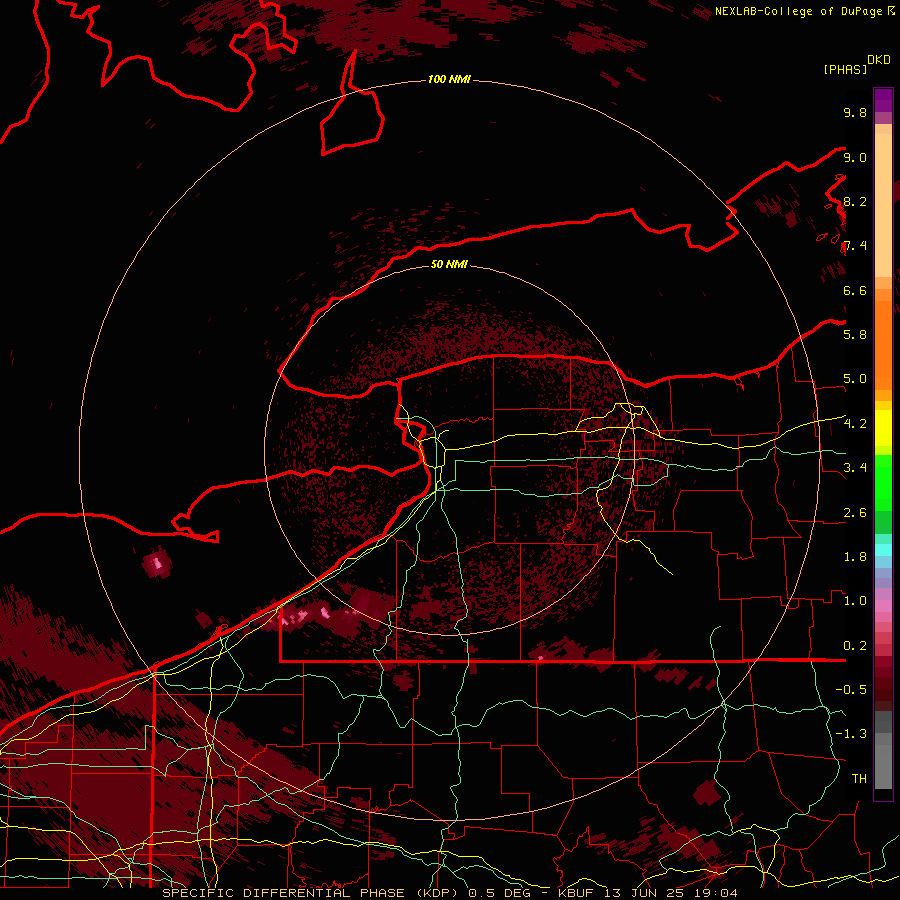Click the dark orange band of the color scale

[883, 346]
